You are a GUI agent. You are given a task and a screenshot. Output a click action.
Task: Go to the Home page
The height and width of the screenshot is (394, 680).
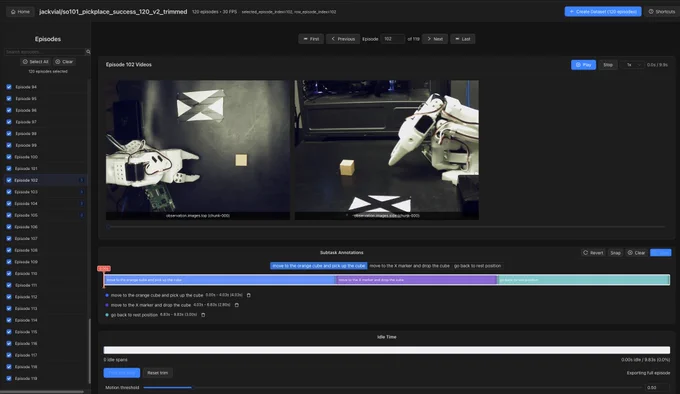tap(20, 12)
